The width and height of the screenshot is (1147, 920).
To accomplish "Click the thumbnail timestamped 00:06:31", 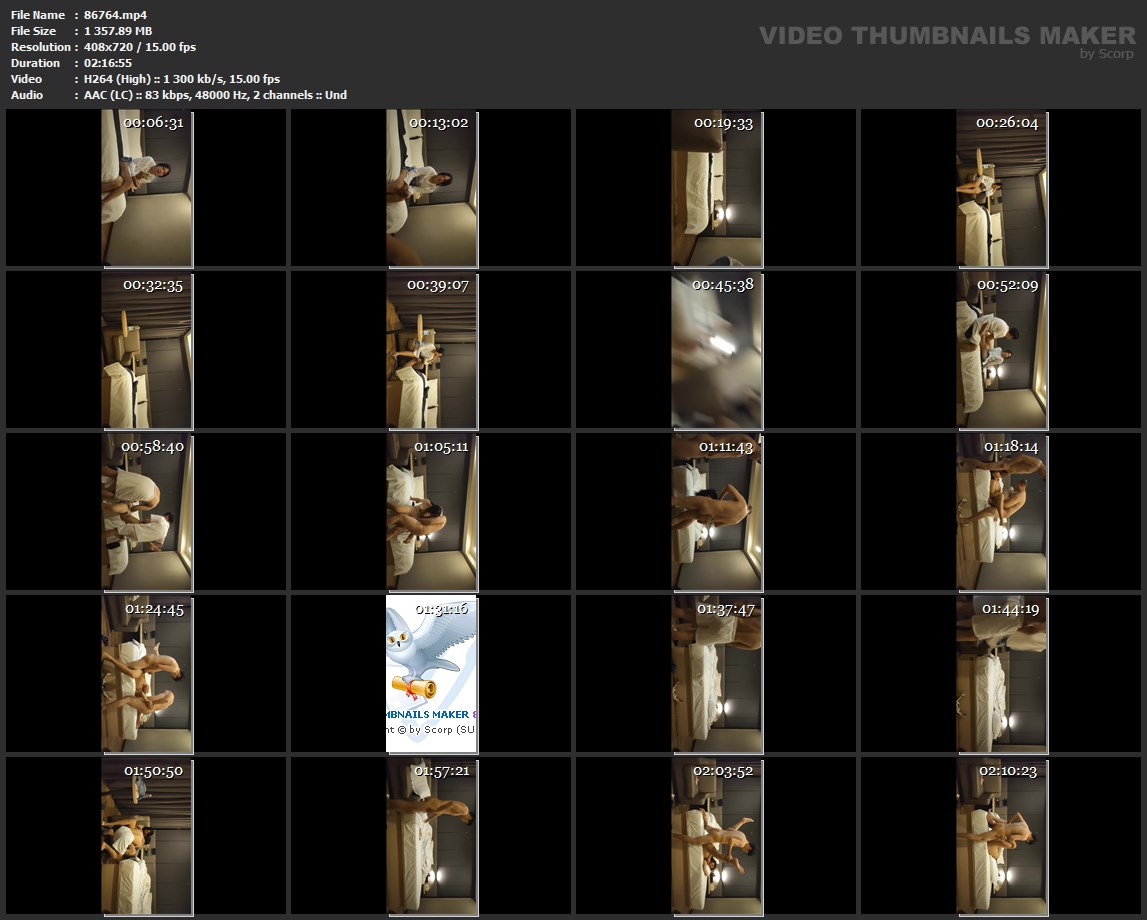I will tap(146, 188).
